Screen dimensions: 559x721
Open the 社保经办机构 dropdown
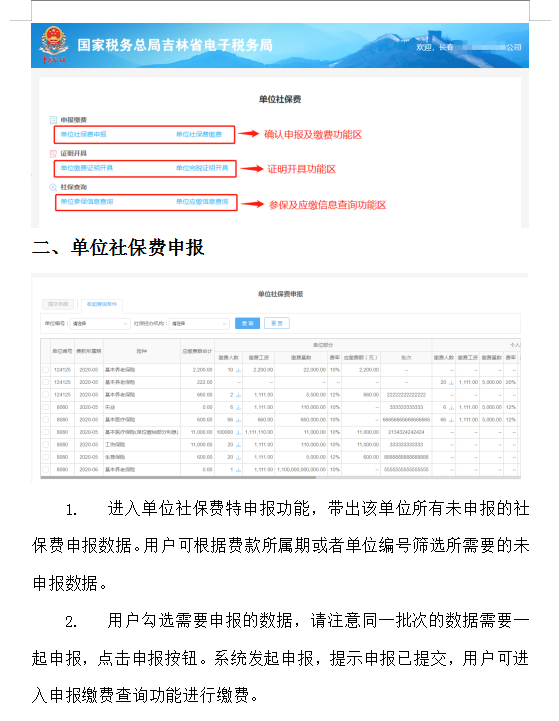[199, 324]
